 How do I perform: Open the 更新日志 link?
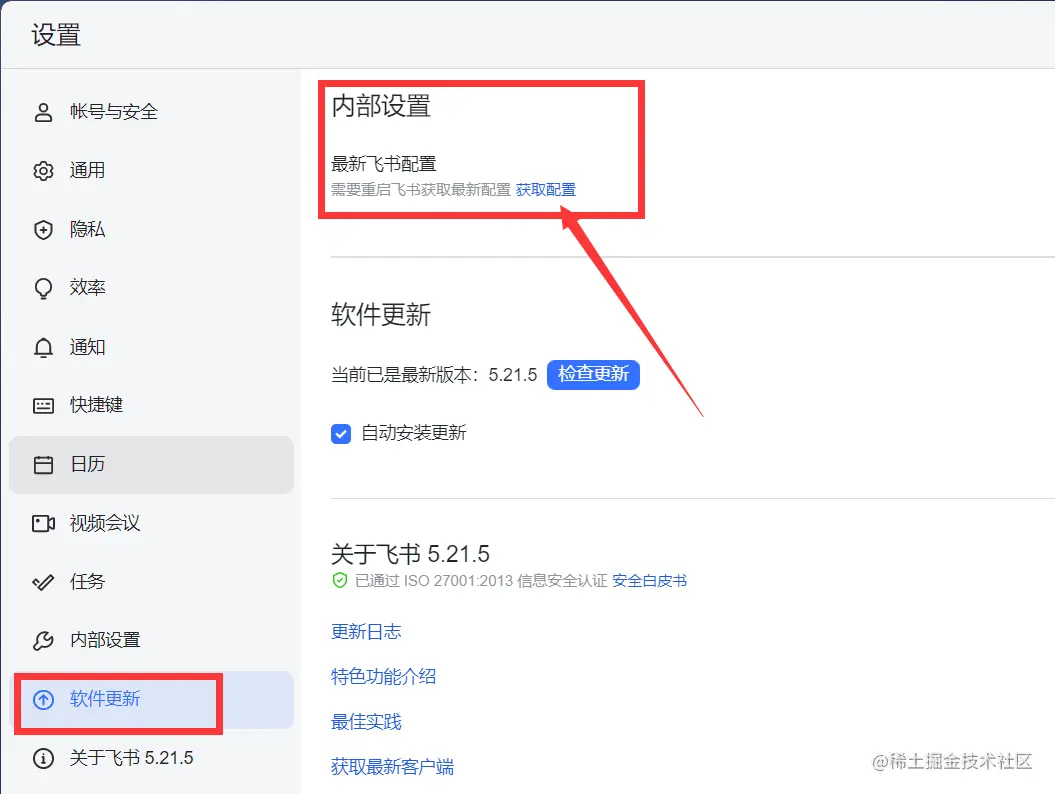point(366,632)
